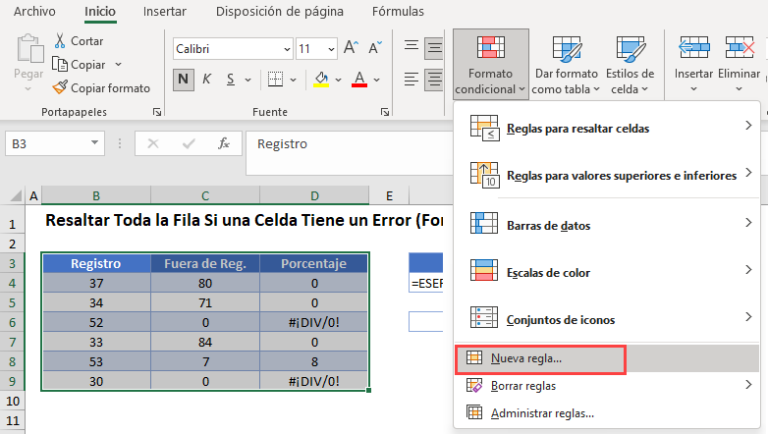Click the yellow fill color button
This screenshot has height=434, width=768.
pyautogui.click(x=321, y=79)
